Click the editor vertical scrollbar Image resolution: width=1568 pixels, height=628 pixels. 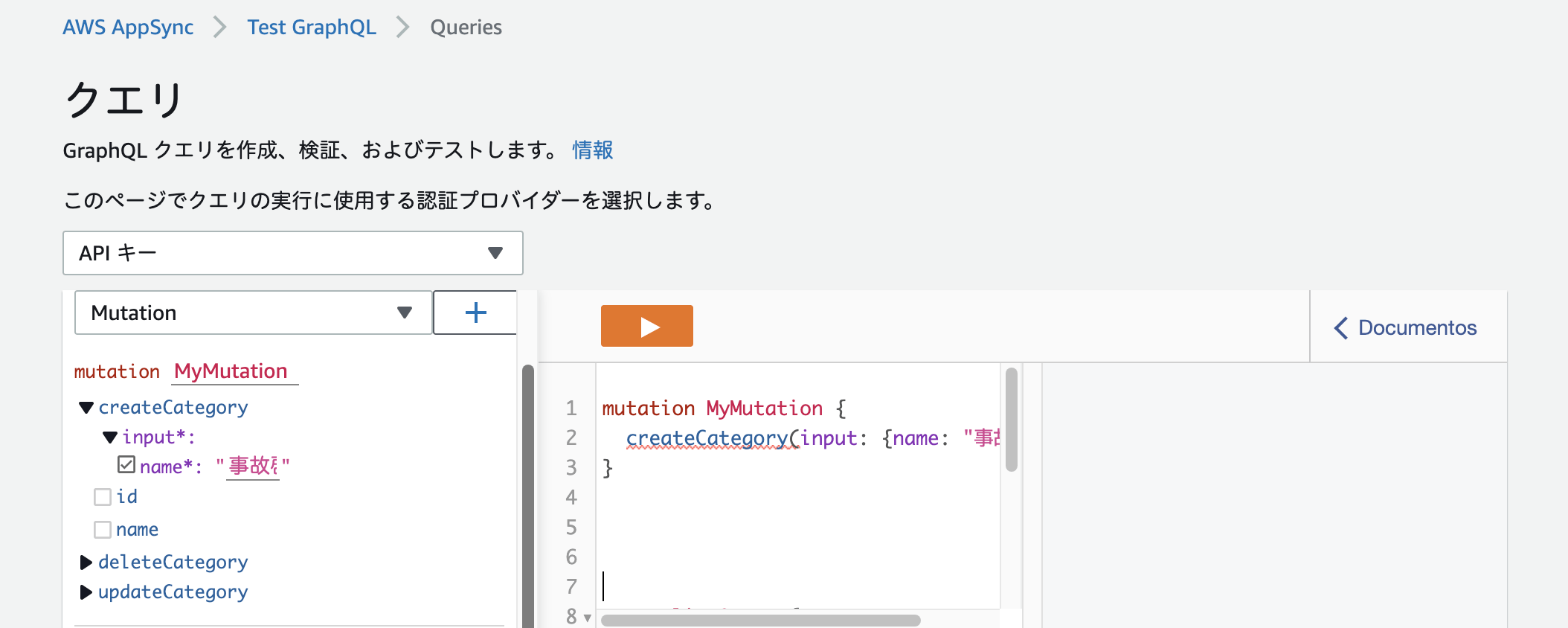(x=1012, y=420)
